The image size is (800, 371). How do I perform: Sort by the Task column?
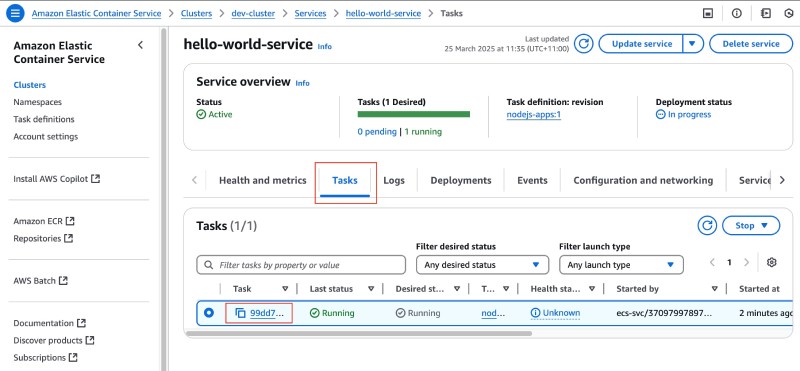pos(285,289)
